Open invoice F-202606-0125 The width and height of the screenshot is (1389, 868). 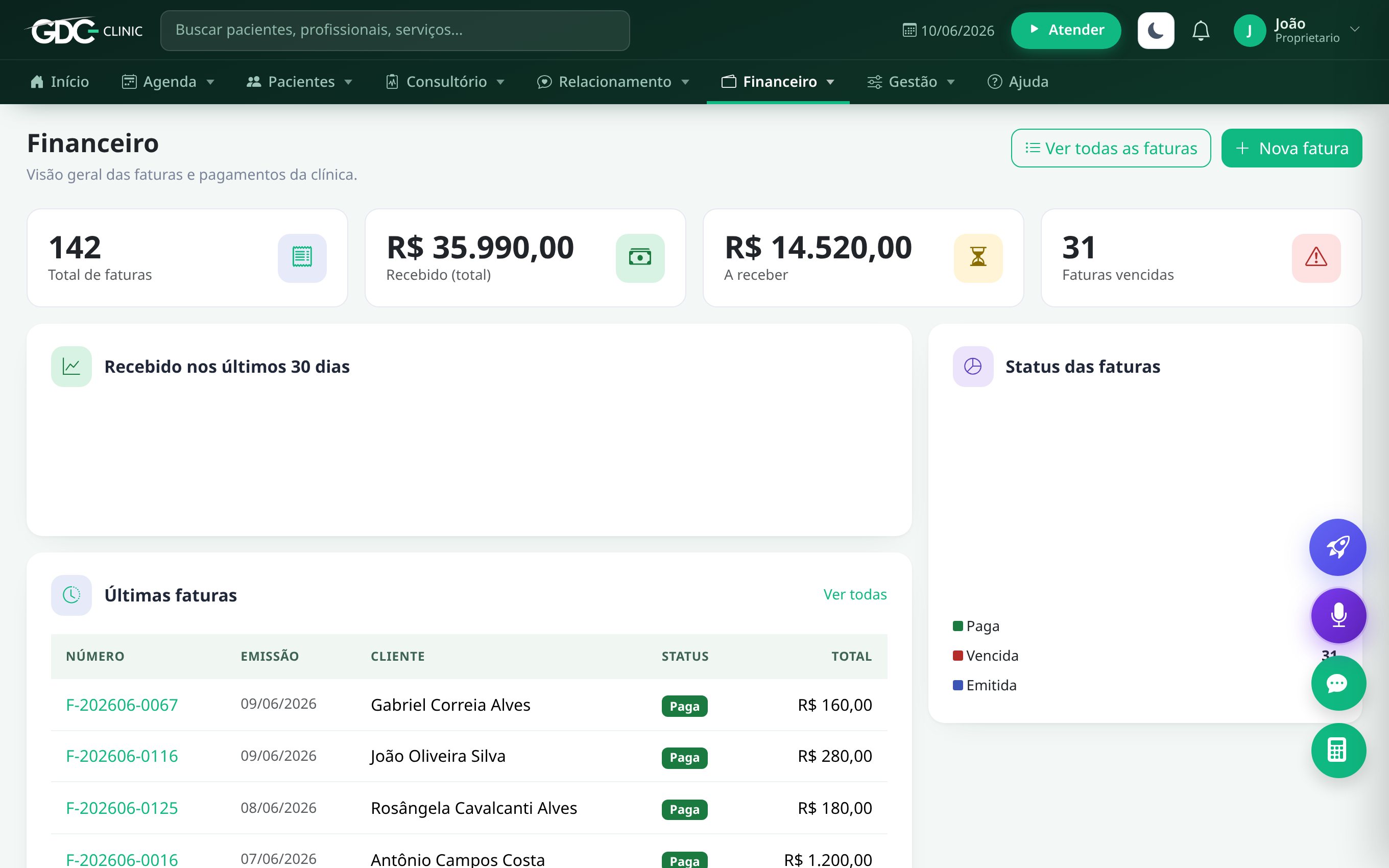(122, 808)
